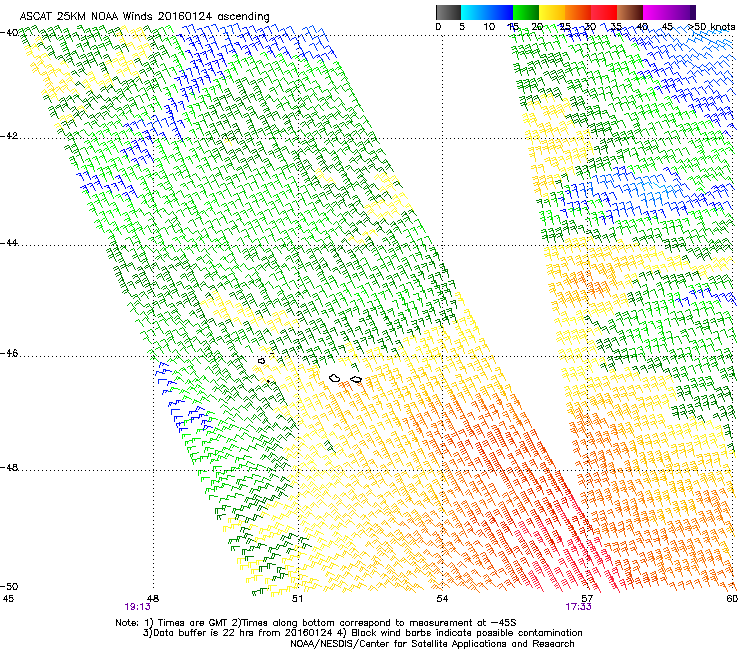The height and width of the screenshot is (650, 740).
Task: Click the plot title 'ASCAT 25KM NOAA Winds 20160124 ascending'
Action: tap(144, 17)
